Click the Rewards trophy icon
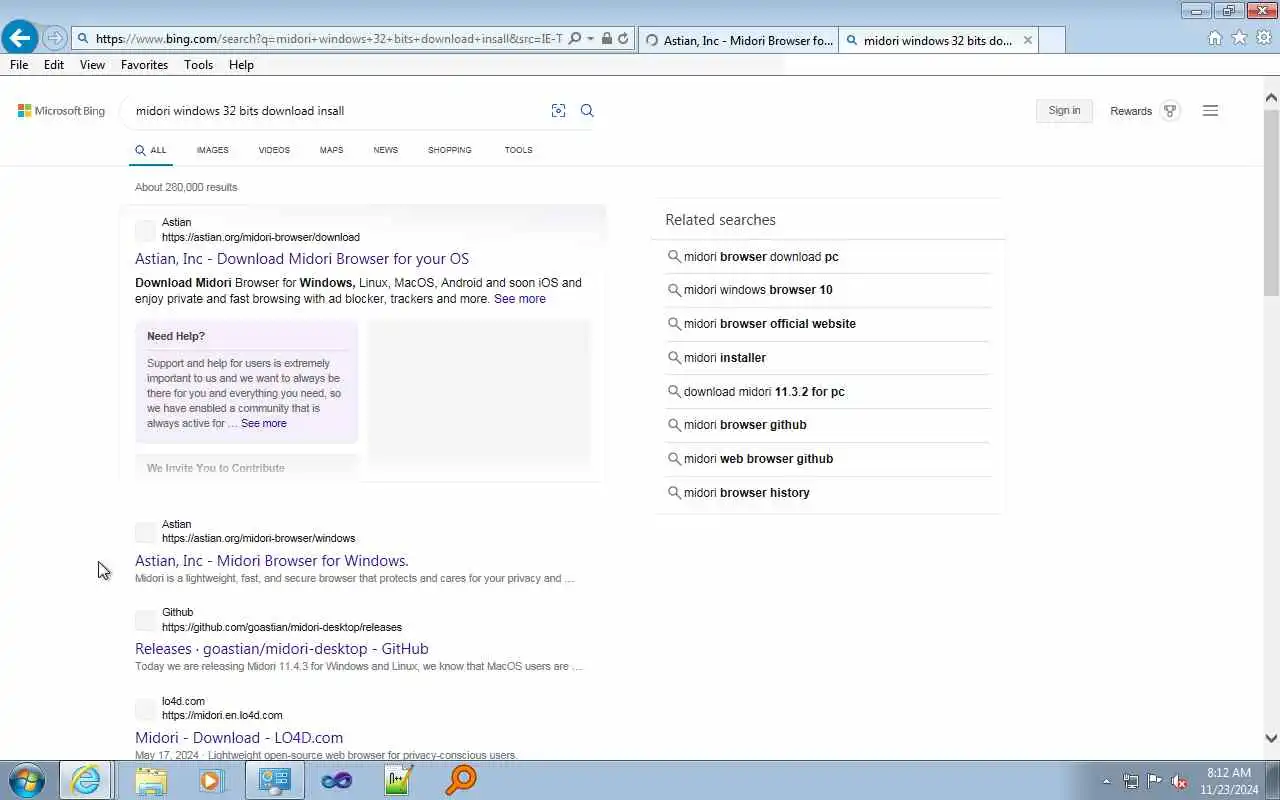This screenshot has height=800, width=1280. pyautogui.click(x=1170, y=111)
